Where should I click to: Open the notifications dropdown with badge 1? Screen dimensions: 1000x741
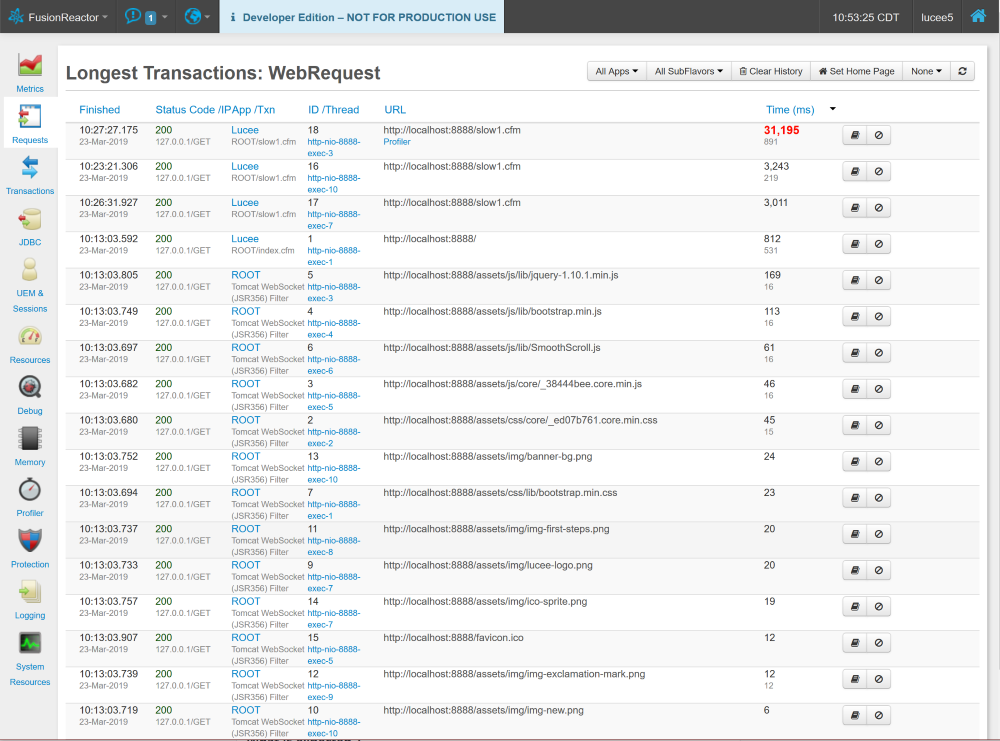(x=145, y=17)
